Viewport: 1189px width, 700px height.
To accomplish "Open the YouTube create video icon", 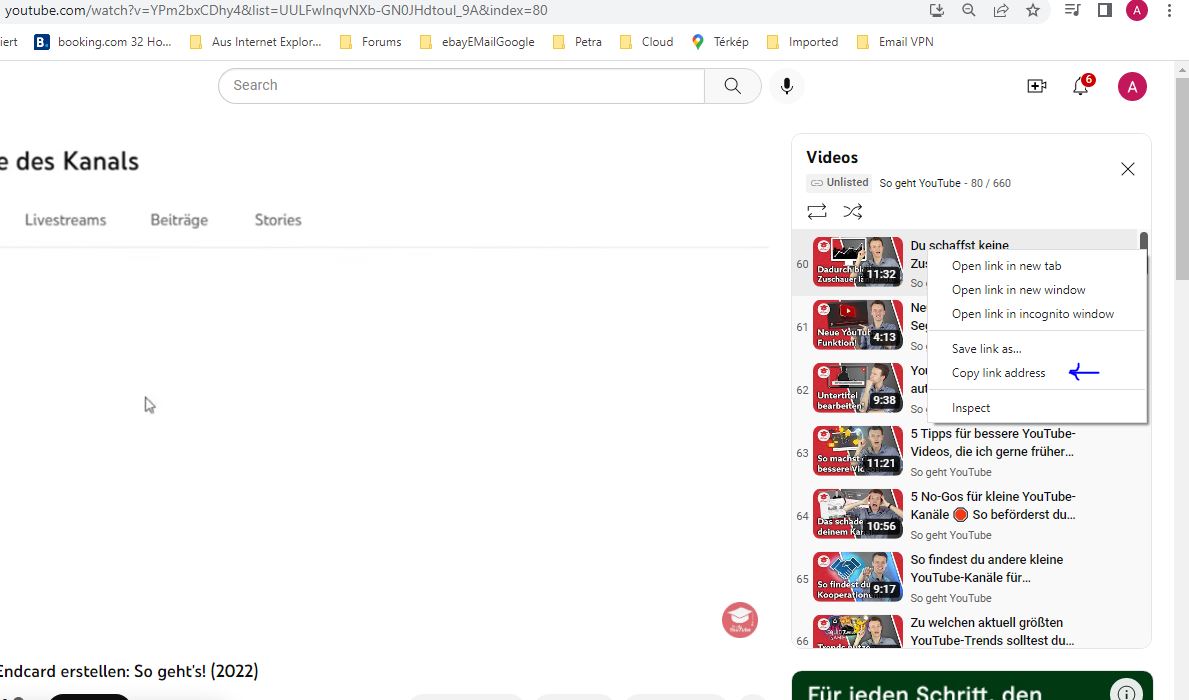I will pyautogui.click(x=1037, y=86).
